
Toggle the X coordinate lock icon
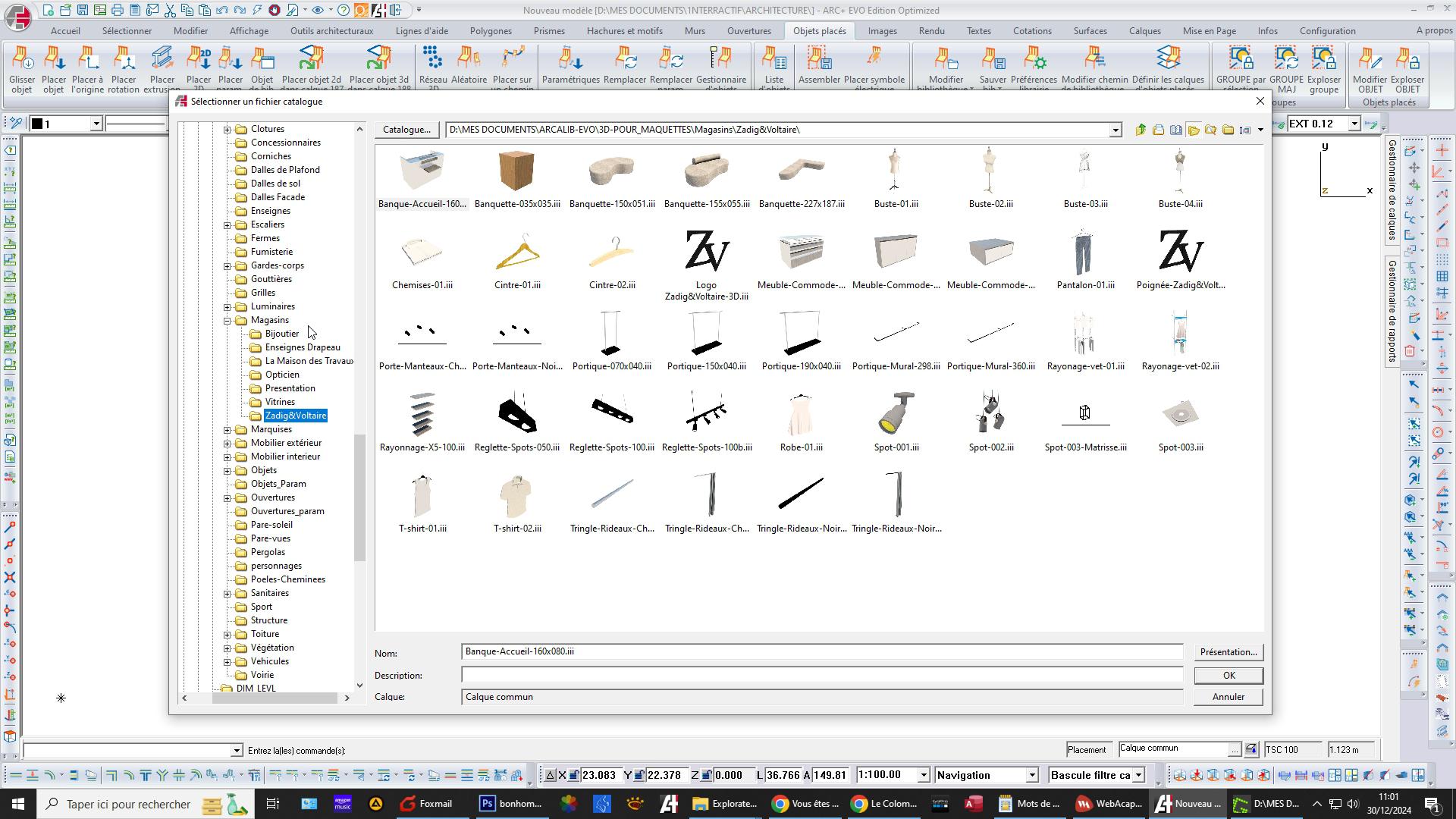coord(574,775)
